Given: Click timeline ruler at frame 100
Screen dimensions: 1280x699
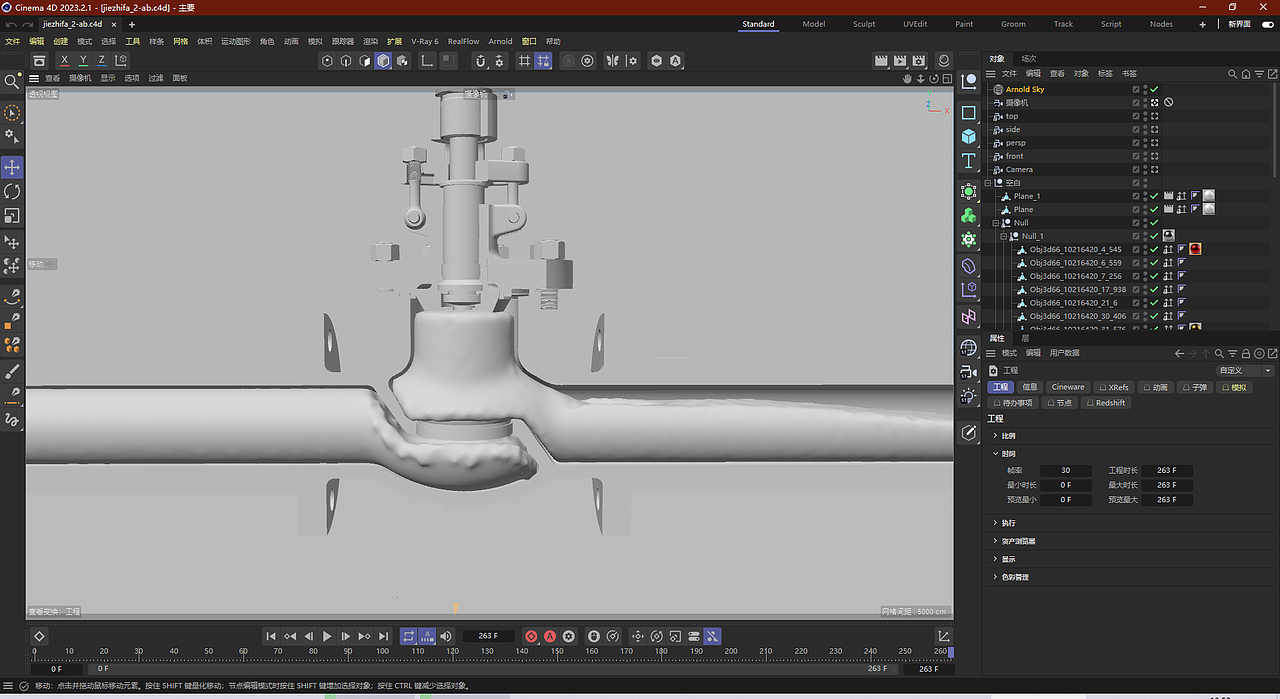Looking at the screenshot, I should pyautogui.click(x=382, y=651).
